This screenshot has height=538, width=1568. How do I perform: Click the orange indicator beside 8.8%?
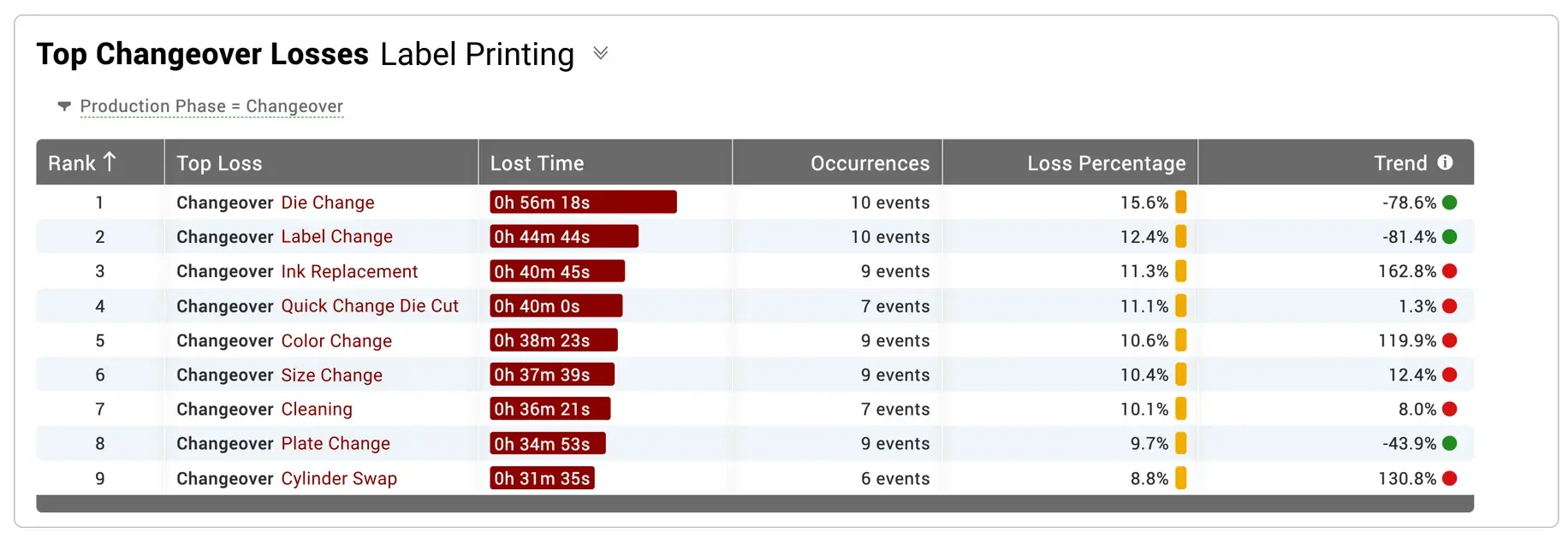click(1181, 478)
